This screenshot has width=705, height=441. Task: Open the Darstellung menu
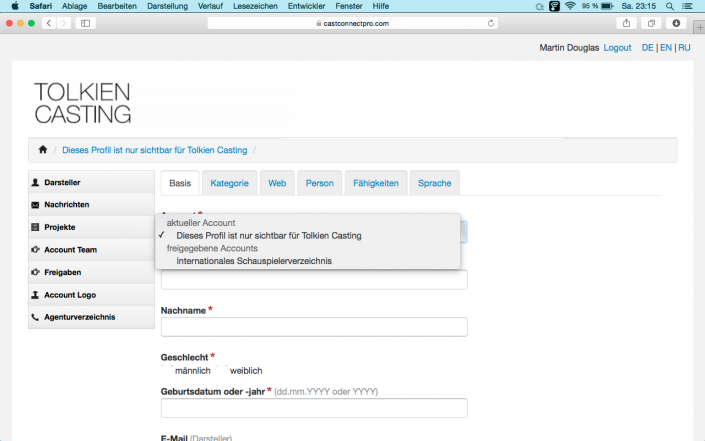(167, 6)
